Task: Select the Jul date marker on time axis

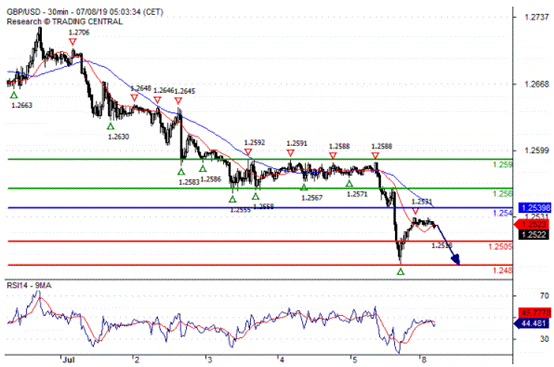Action: pyautogui.click(x=69, y=360)
